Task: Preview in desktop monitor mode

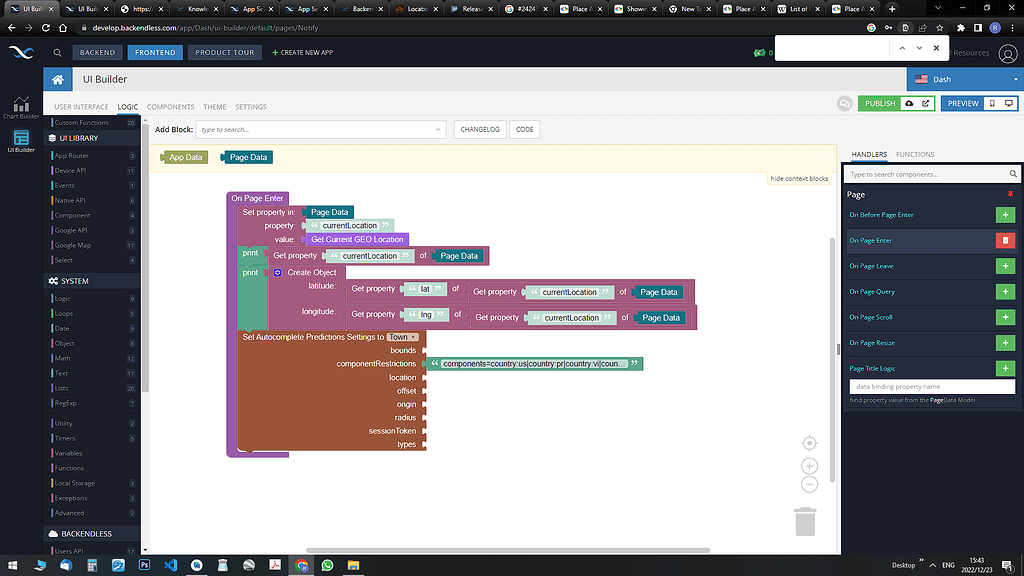Action: pyautogui.click(x=1009, y=103)
